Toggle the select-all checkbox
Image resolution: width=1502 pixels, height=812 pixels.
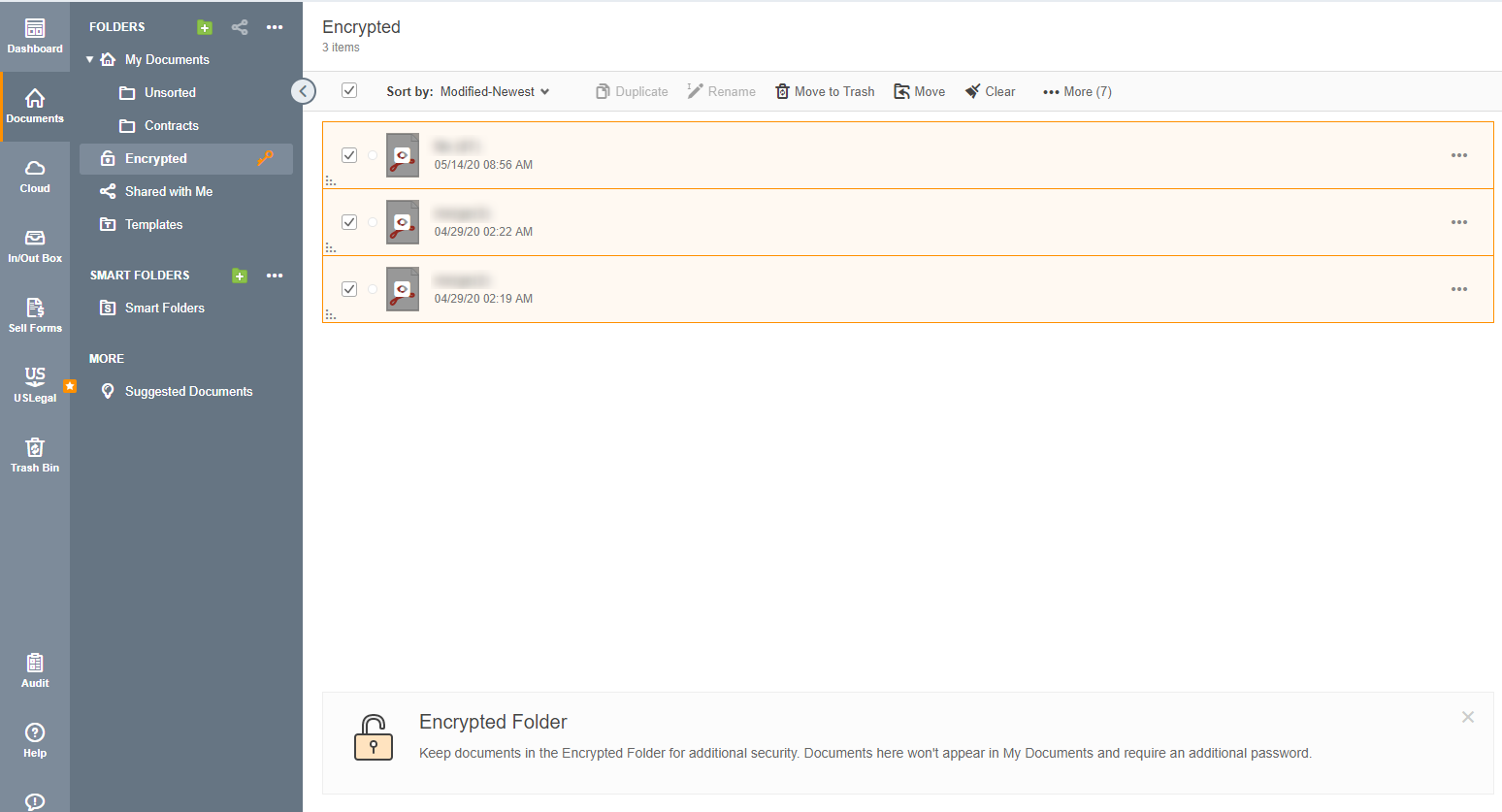pos(349,90)
